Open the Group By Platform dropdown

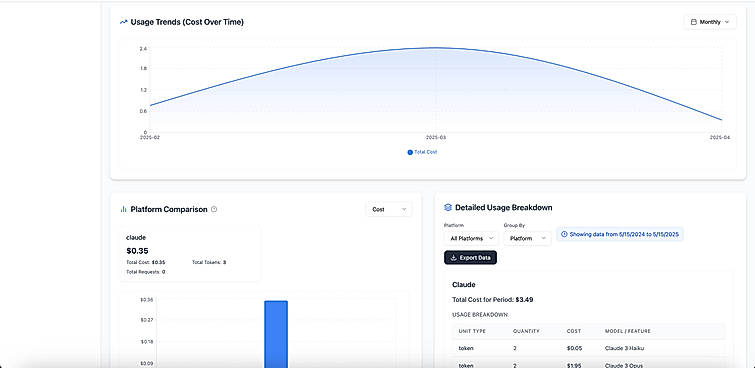tap(527, 238)
